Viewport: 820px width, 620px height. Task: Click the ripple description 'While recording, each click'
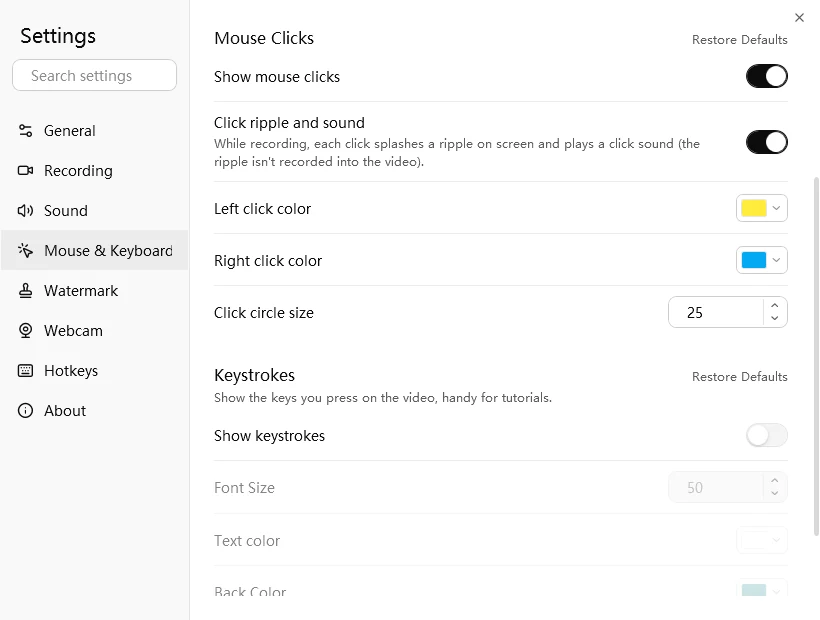pos(457,152)
